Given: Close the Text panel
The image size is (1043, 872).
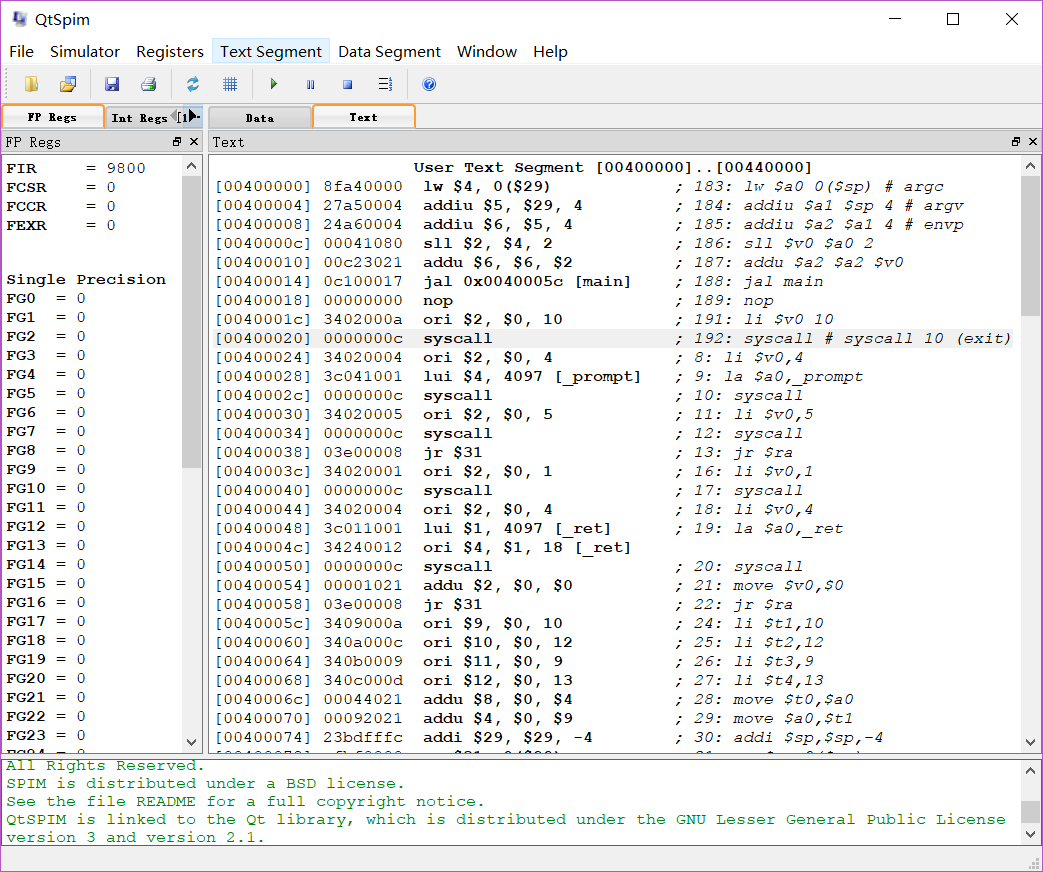Looking at the screenshot, I should click(x=1033, y=142).
